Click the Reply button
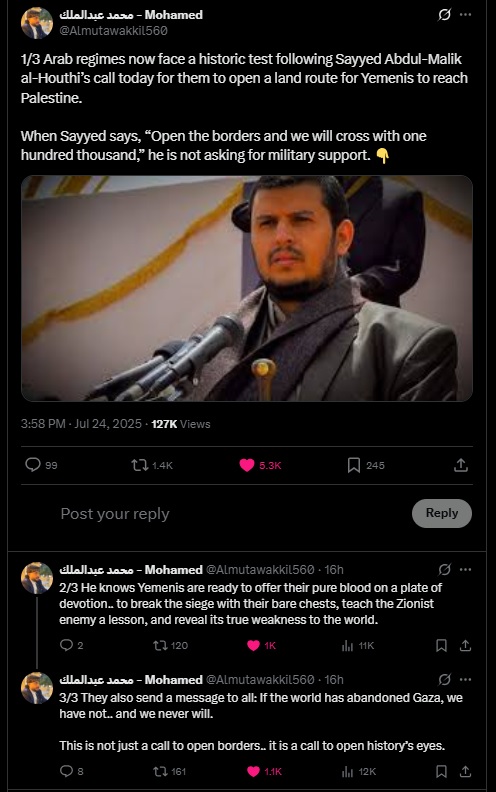 pos(442,513)
